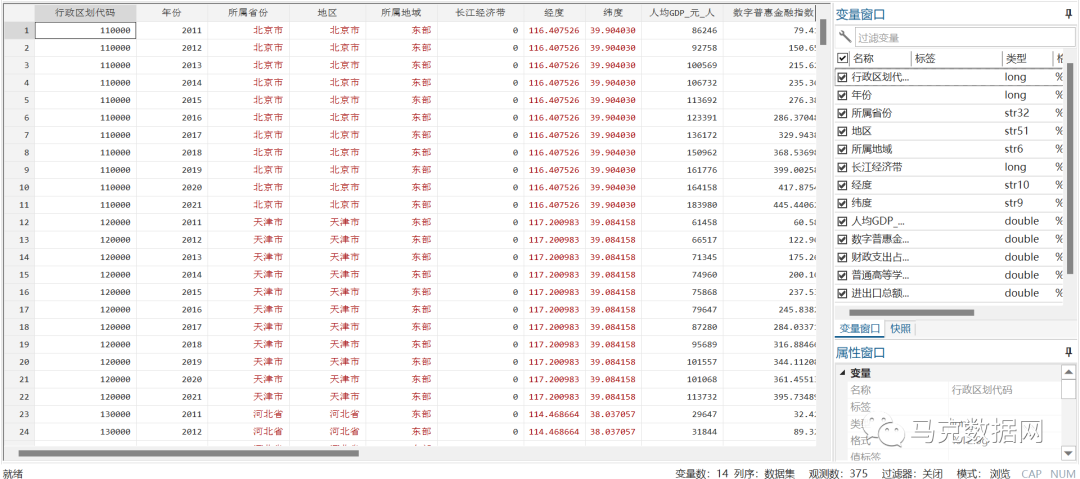Click the 行政区划代码 cell in row 1
The image size is (1080, 479).
85,30
